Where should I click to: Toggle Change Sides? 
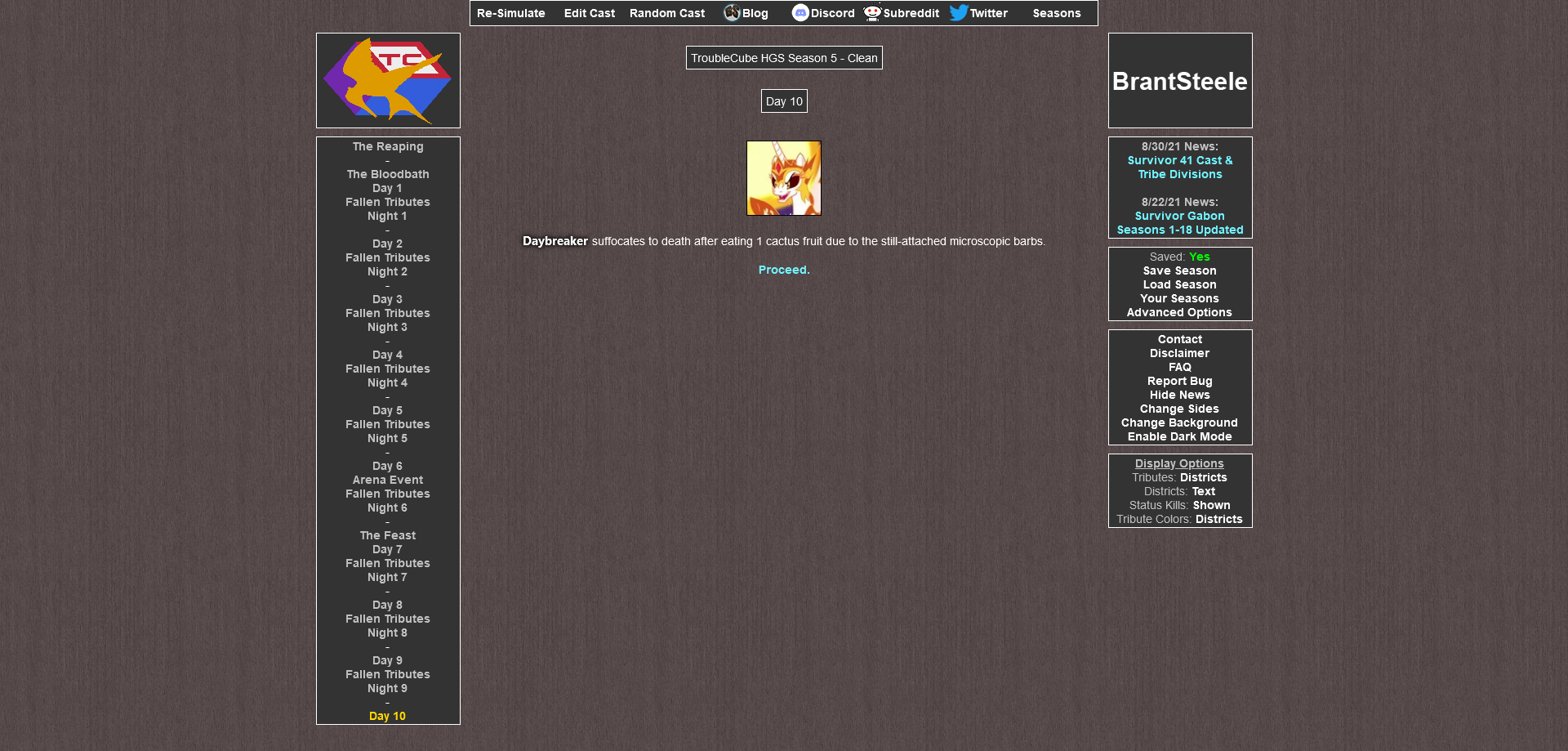(1180, 409)
